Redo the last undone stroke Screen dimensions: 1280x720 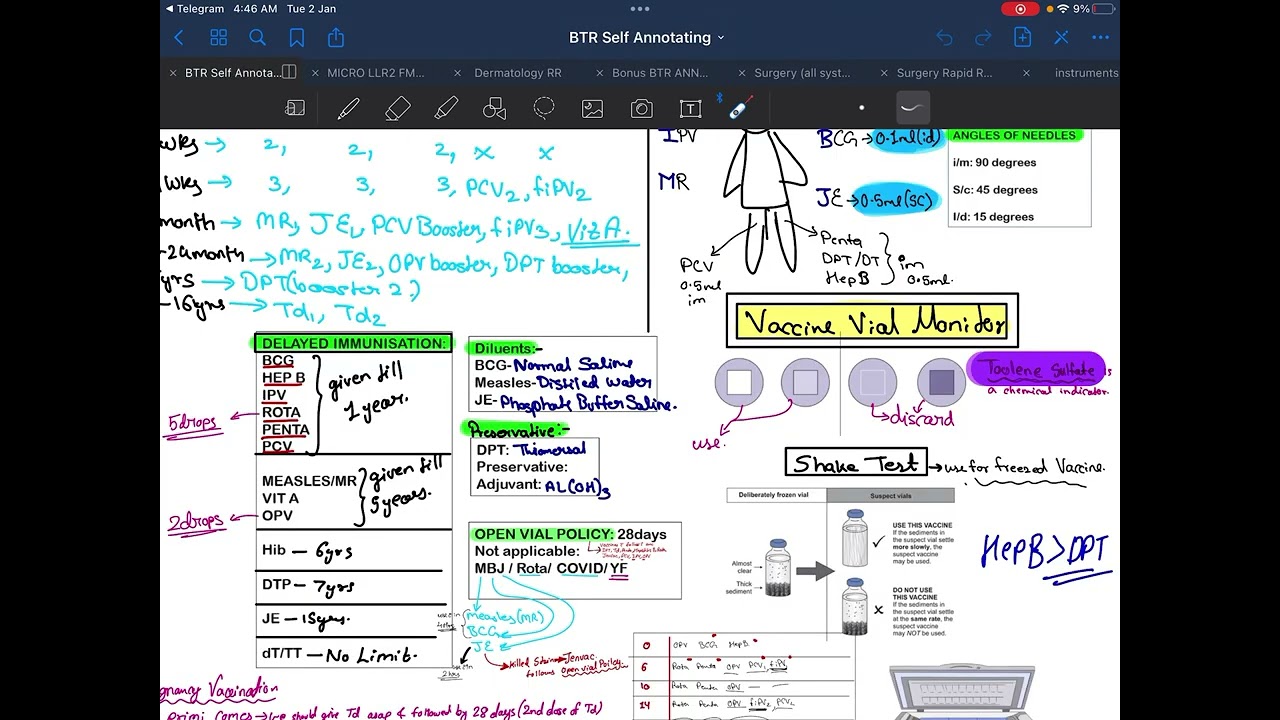(x=983, y=38)
